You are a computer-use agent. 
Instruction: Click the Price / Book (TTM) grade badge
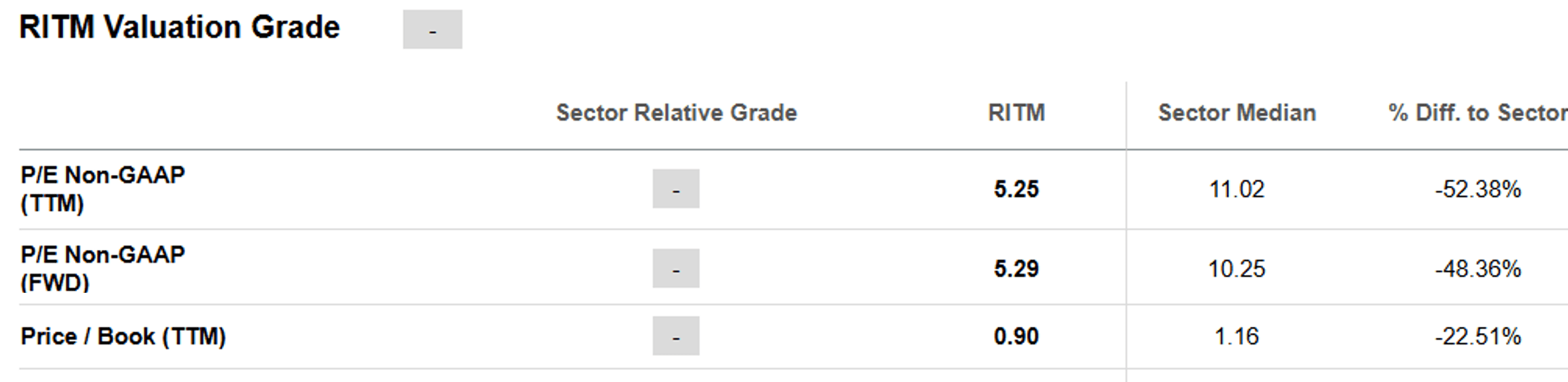(675, 336)
